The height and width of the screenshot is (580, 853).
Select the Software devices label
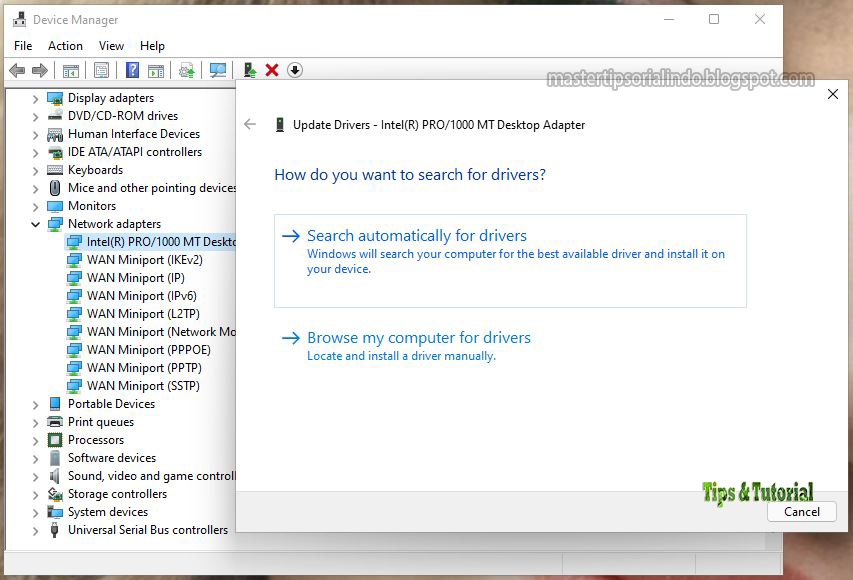112,458
